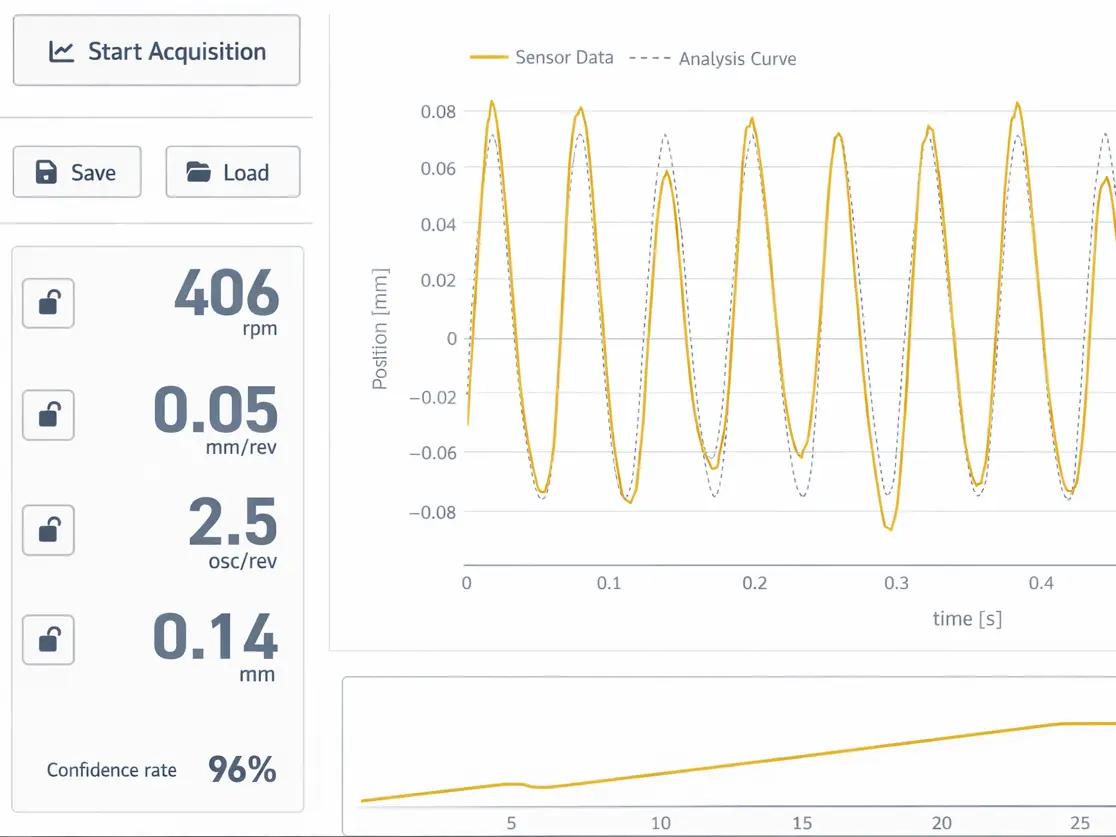The height and width of the screenshot is (837, 1116).
Task: Click the padlock icon next to 2.5 osc/rev
Action: (48, 531)
